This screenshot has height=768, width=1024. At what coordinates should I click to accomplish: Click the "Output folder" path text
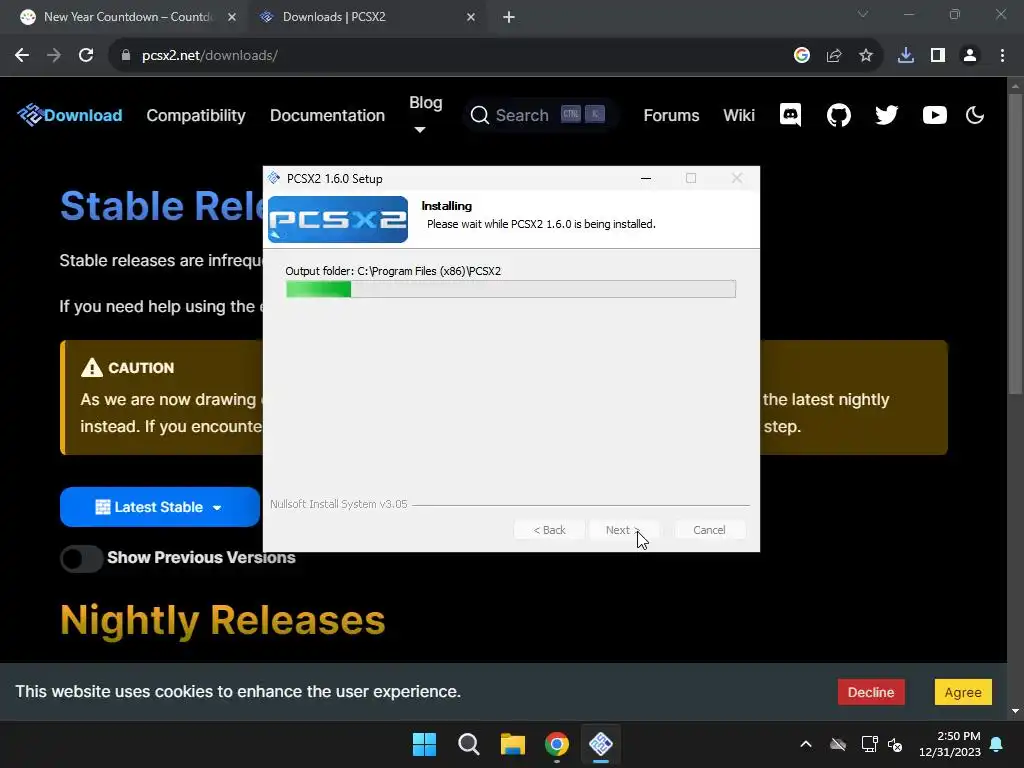pos(393,271)
